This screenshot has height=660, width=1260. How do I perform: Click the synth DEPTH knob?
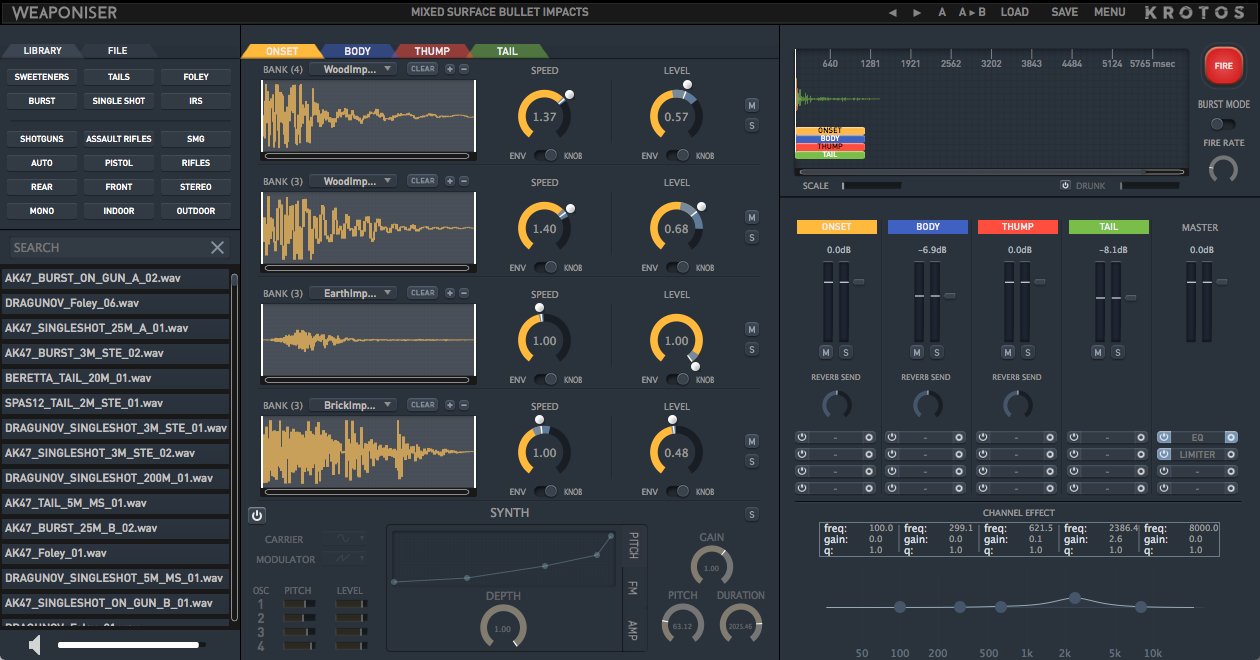coord(503,627)
